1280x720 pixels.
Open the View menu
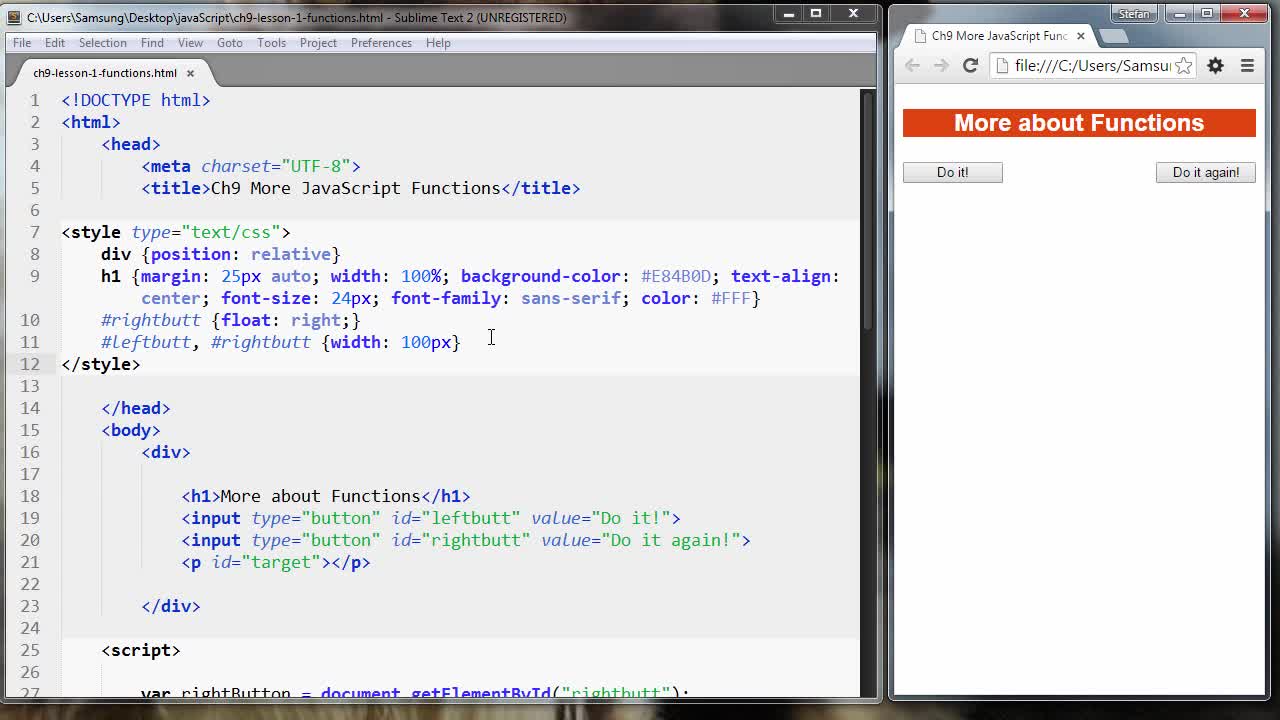(x=190, y=43)
